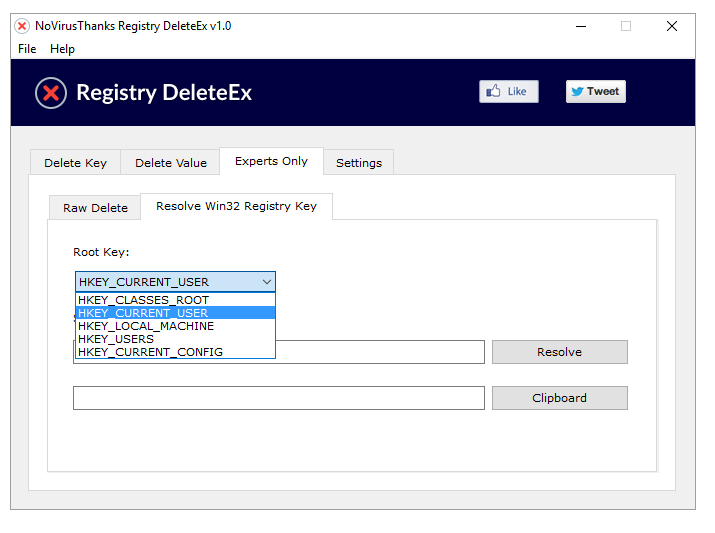Close the Registry DeleteEx window
715x533 pixels.
click(672, 26)
